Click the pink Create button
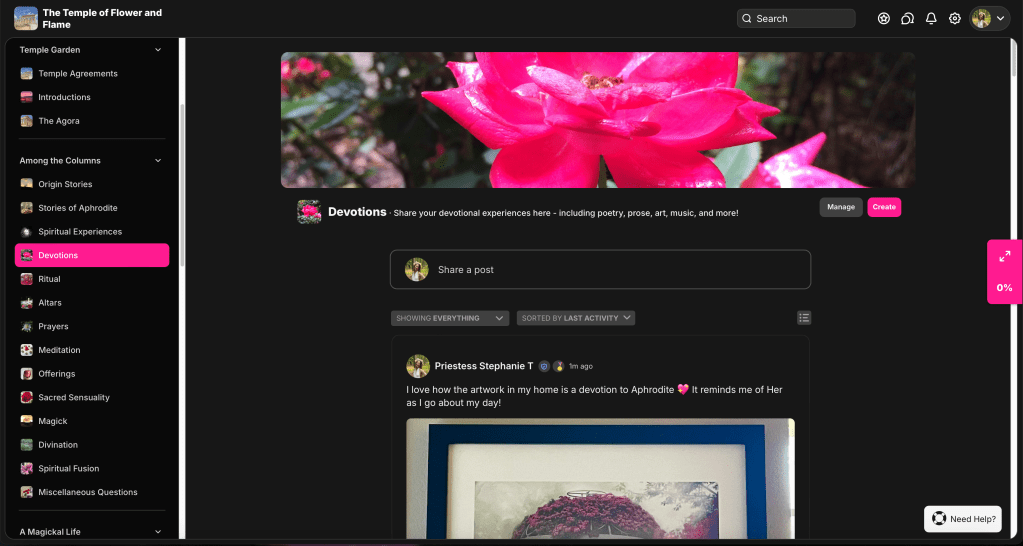 pos(883,207)
